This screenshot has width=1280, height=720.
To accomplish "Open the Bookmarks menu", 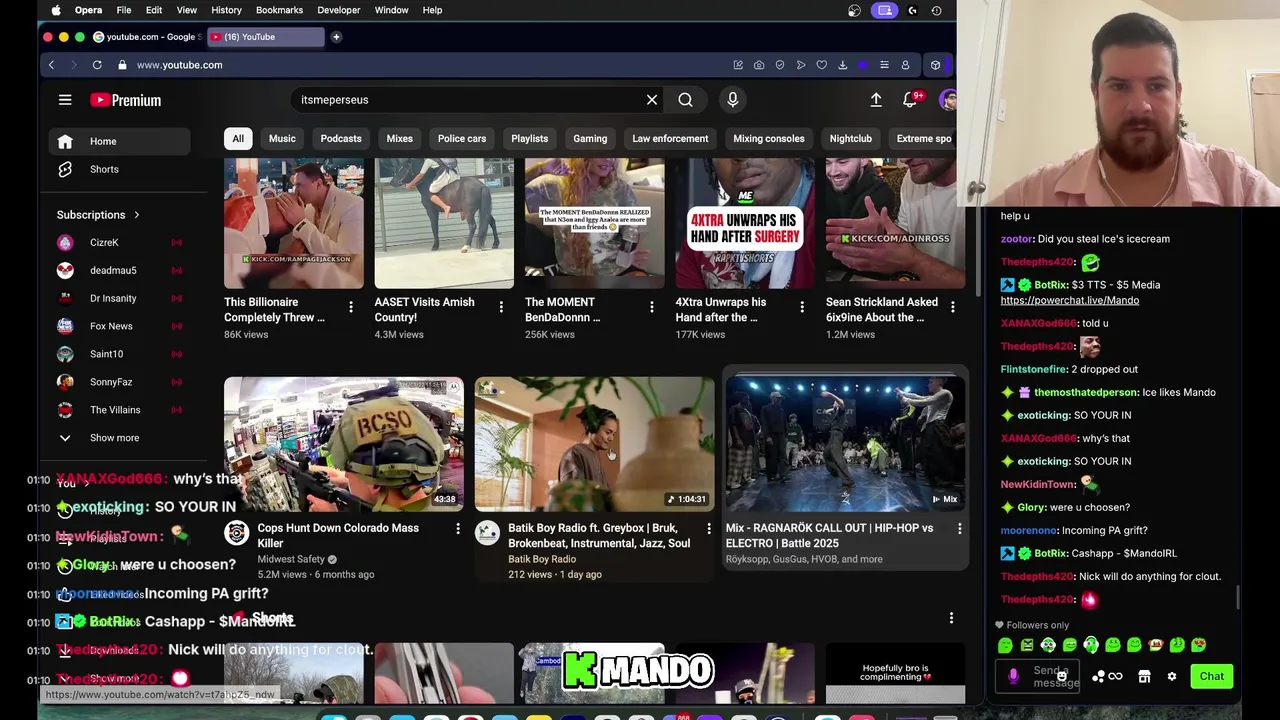I will 279,10.
